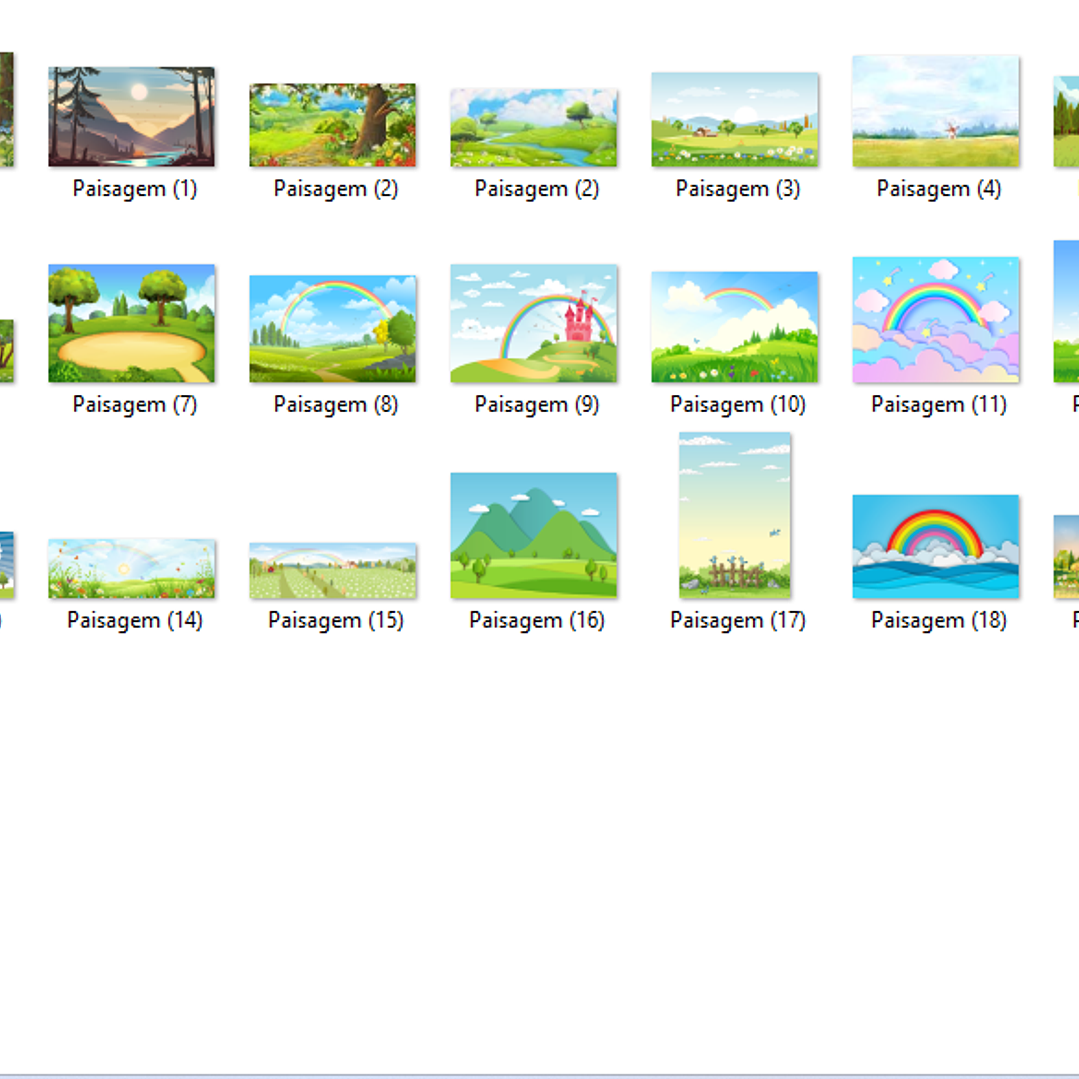Click the "Paisagem (4)" file name text
The image size is (1079, 1079).
point(938,189)
